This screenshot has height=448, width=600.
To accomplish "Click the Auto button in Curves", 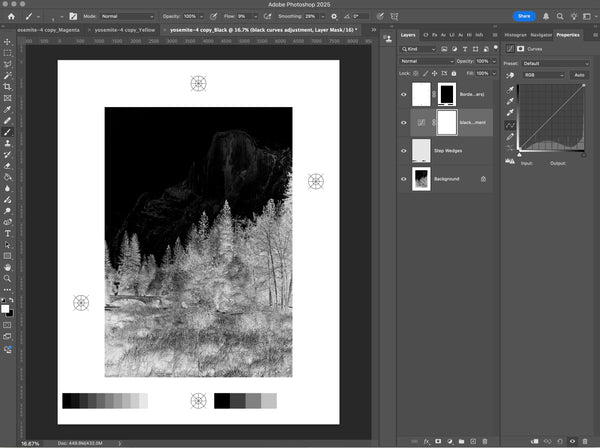I will pyautogui.click(x=579, y=75).
